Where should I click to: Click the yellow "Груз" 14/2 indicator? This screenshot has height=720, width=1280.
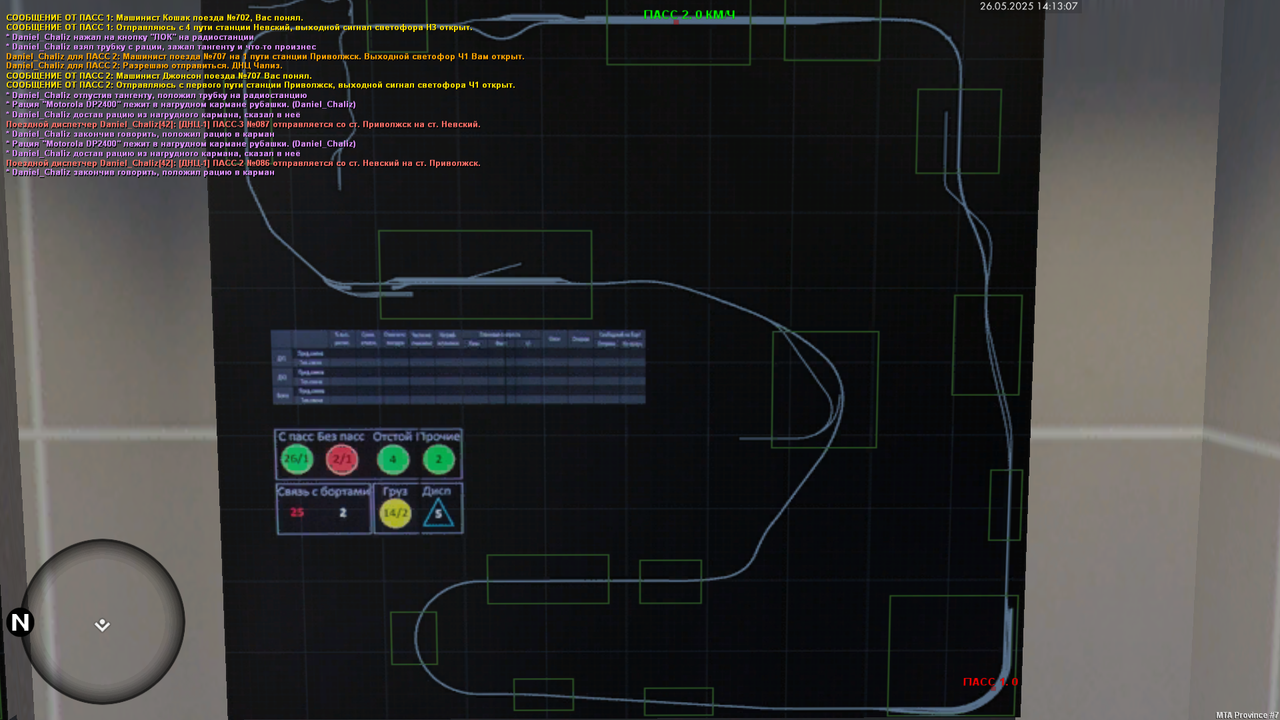(x=396, y=513)
